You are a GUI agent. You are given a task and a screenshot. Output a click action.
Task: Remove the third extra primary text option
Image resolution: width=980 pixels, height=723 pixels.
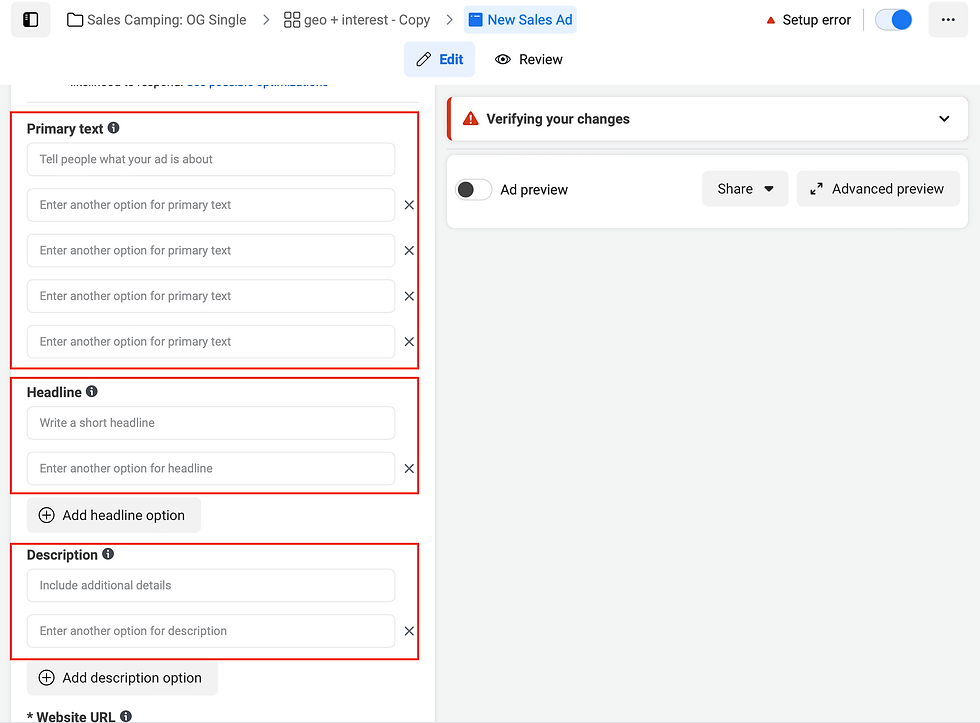pos(409,296)
